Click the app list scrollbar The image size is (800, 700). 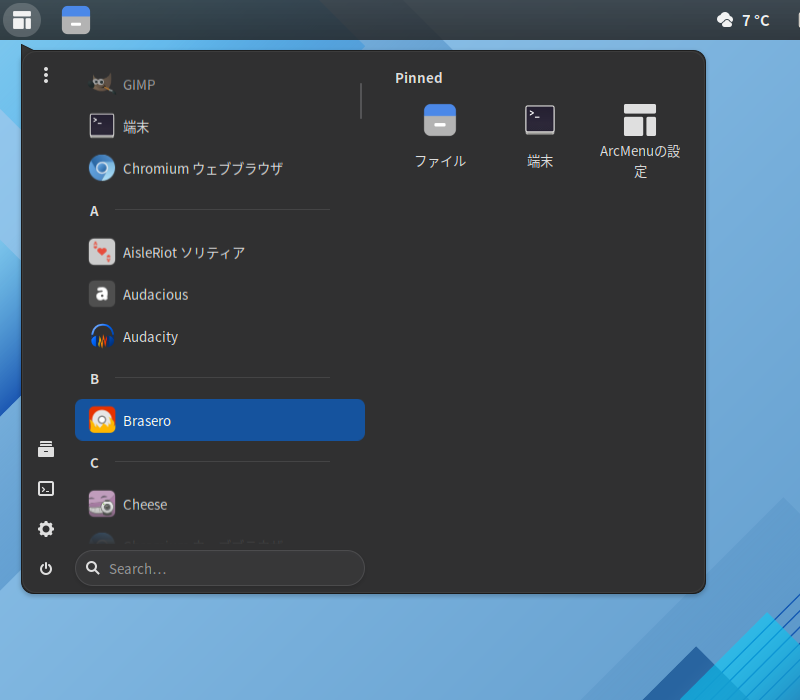[361, 101]
